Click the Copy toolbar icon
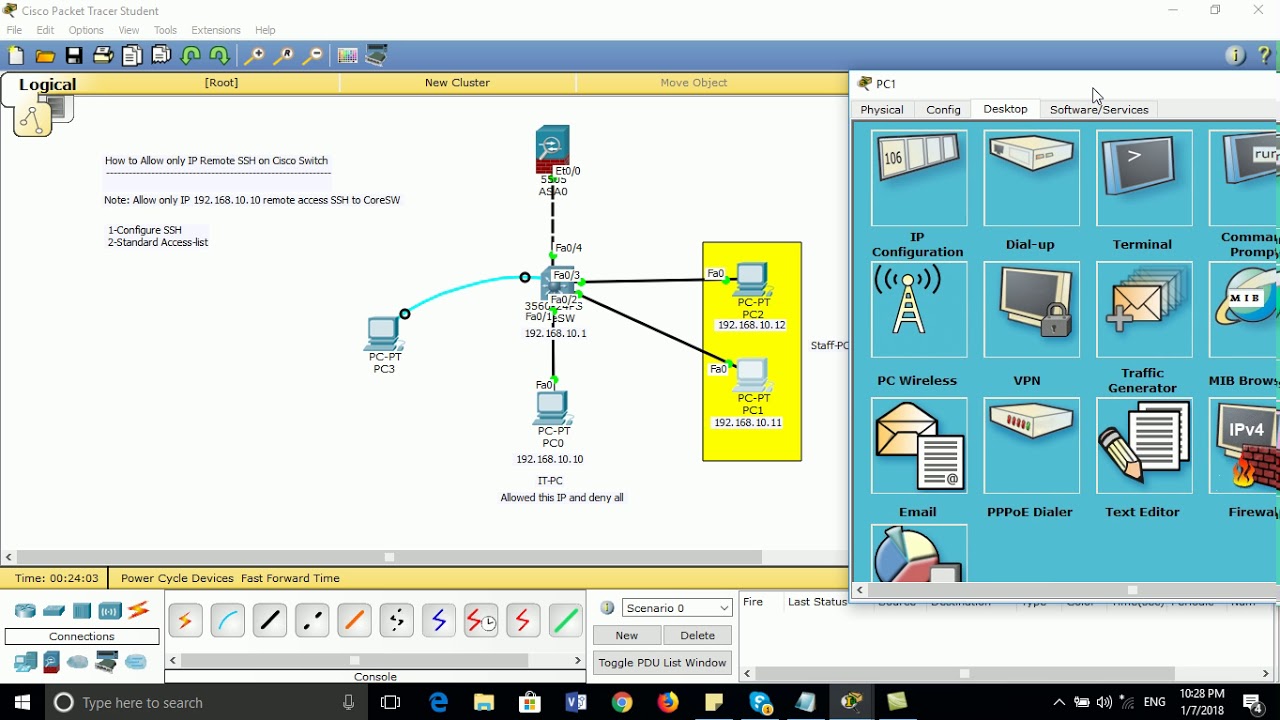1280x720 pixels. click(x=132, y=56)
